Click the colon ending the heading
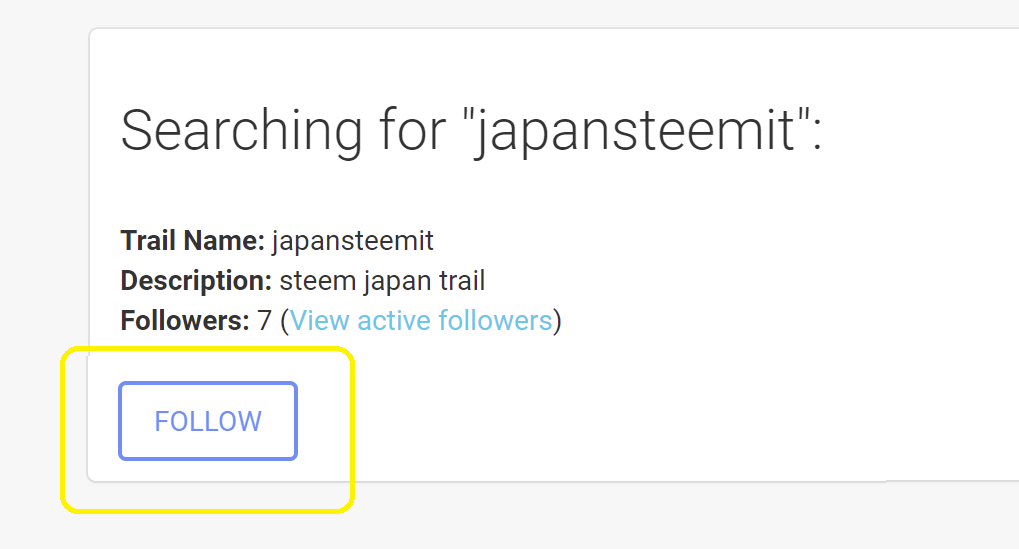 pyautogui.click(x=815, y=140)
